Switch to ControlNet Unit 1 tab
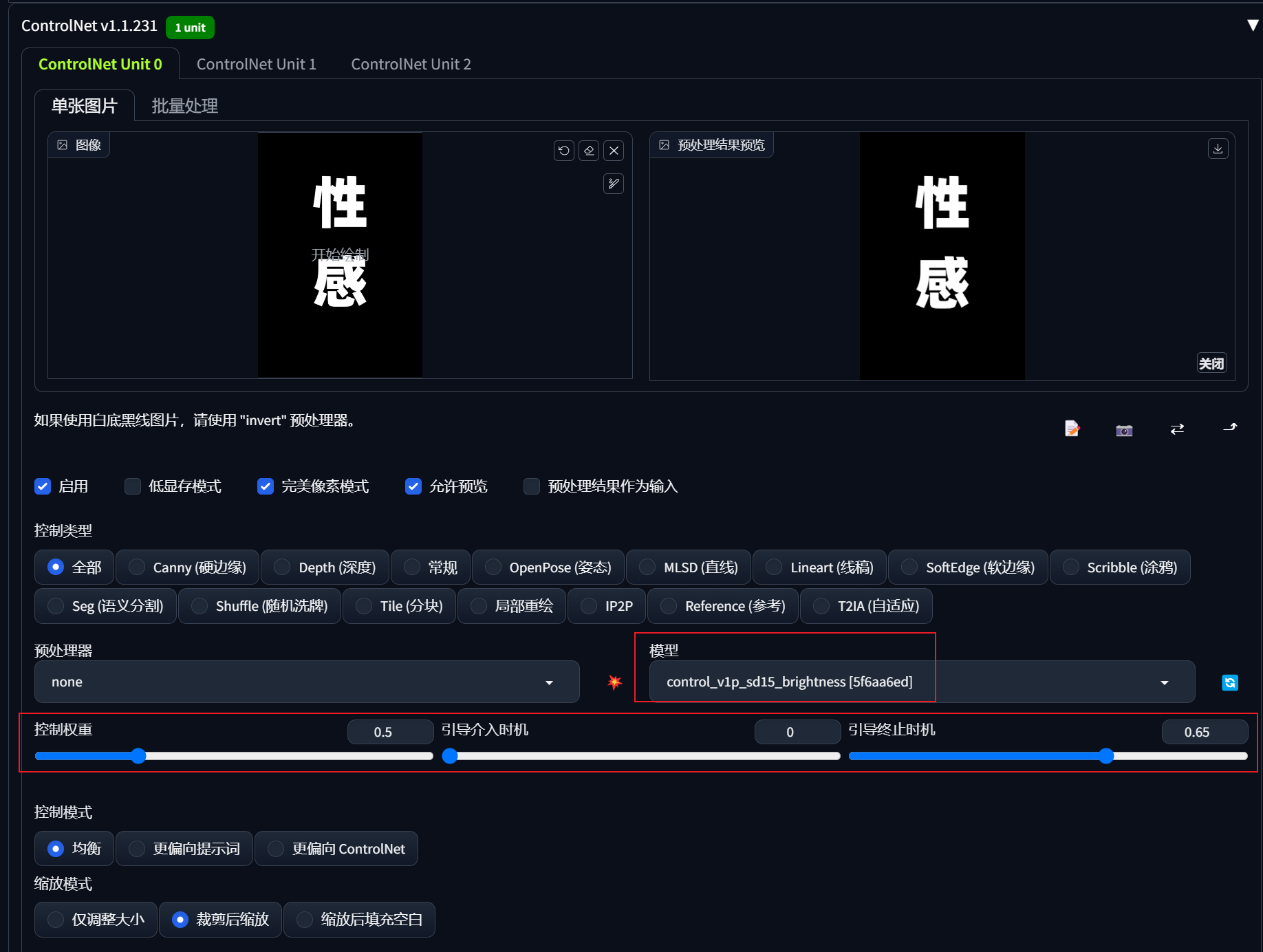The image size is (1263, 952). click(257, 64)
